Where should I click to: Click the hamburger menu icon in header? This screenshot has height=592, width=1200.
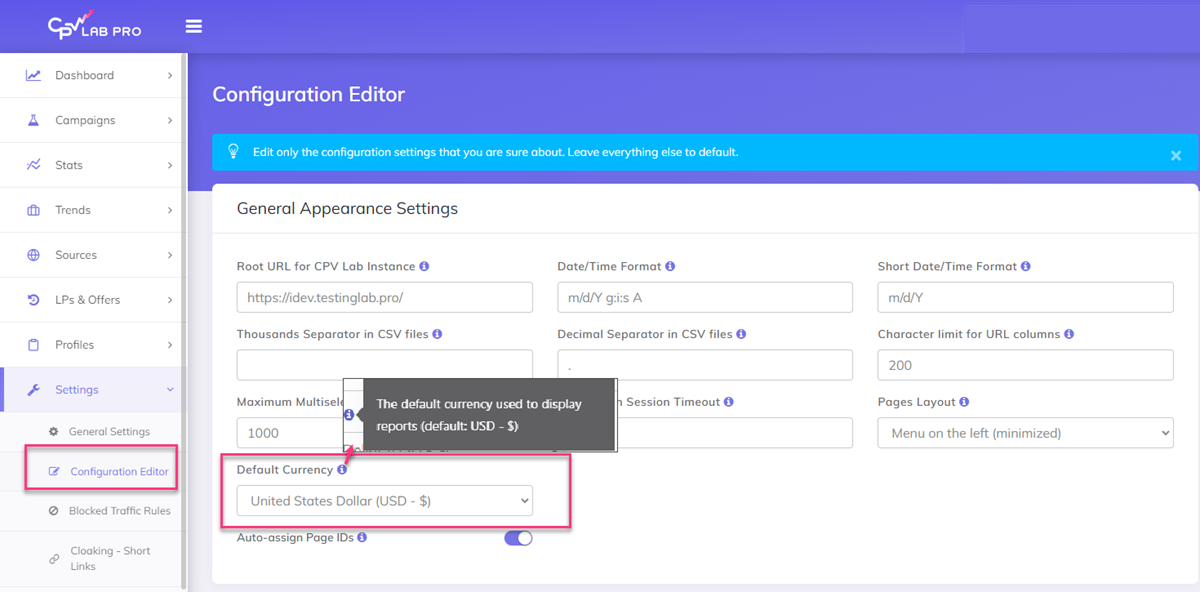[x=194, y=26]
